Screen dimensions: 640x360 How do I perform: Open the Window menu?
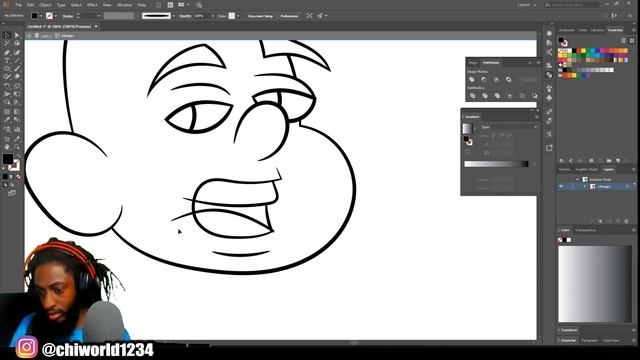pyautogui.click(x=124, y=5)
